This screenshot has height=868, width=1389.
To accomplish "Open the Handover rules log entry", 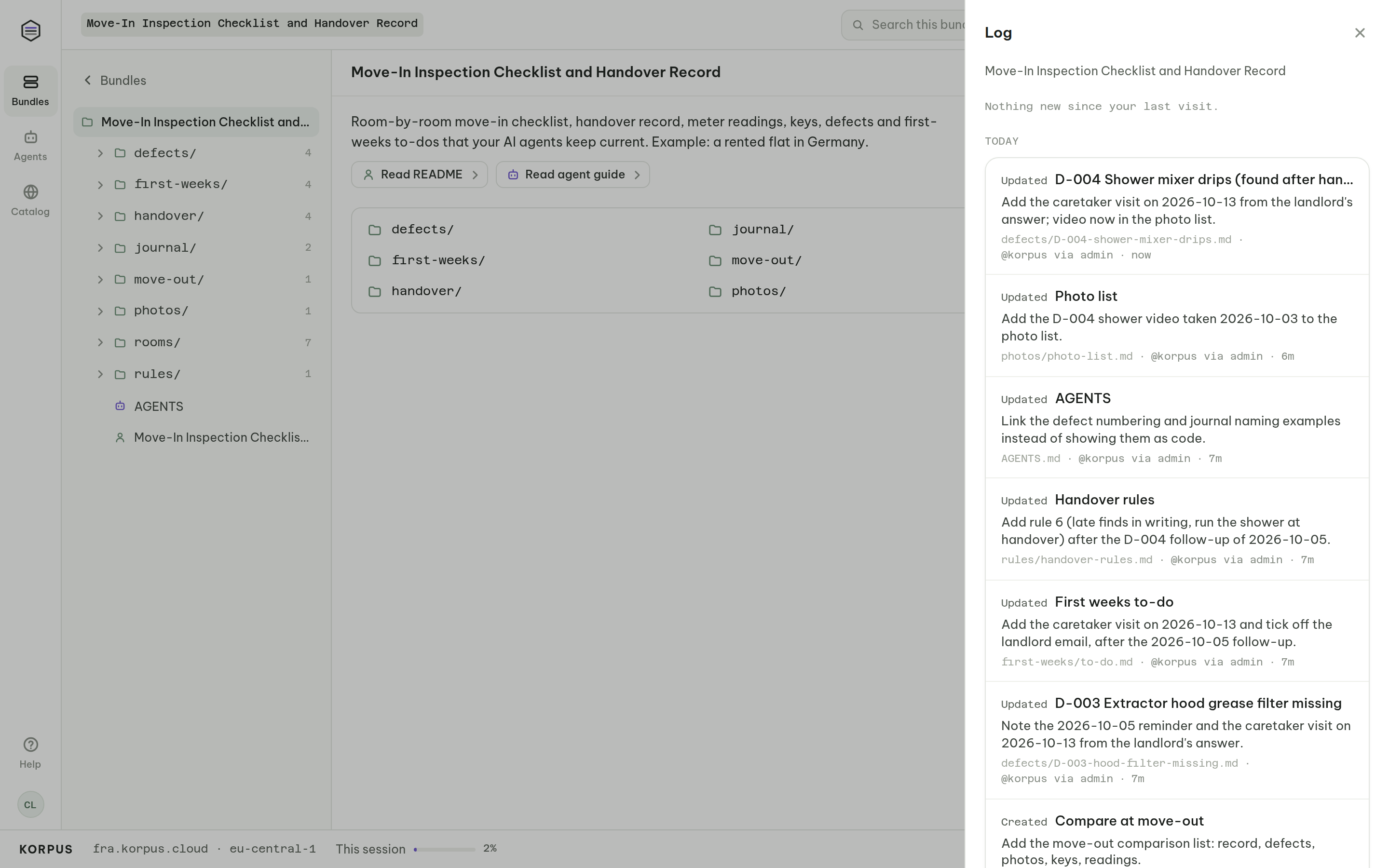I will tap(1177, 529).
